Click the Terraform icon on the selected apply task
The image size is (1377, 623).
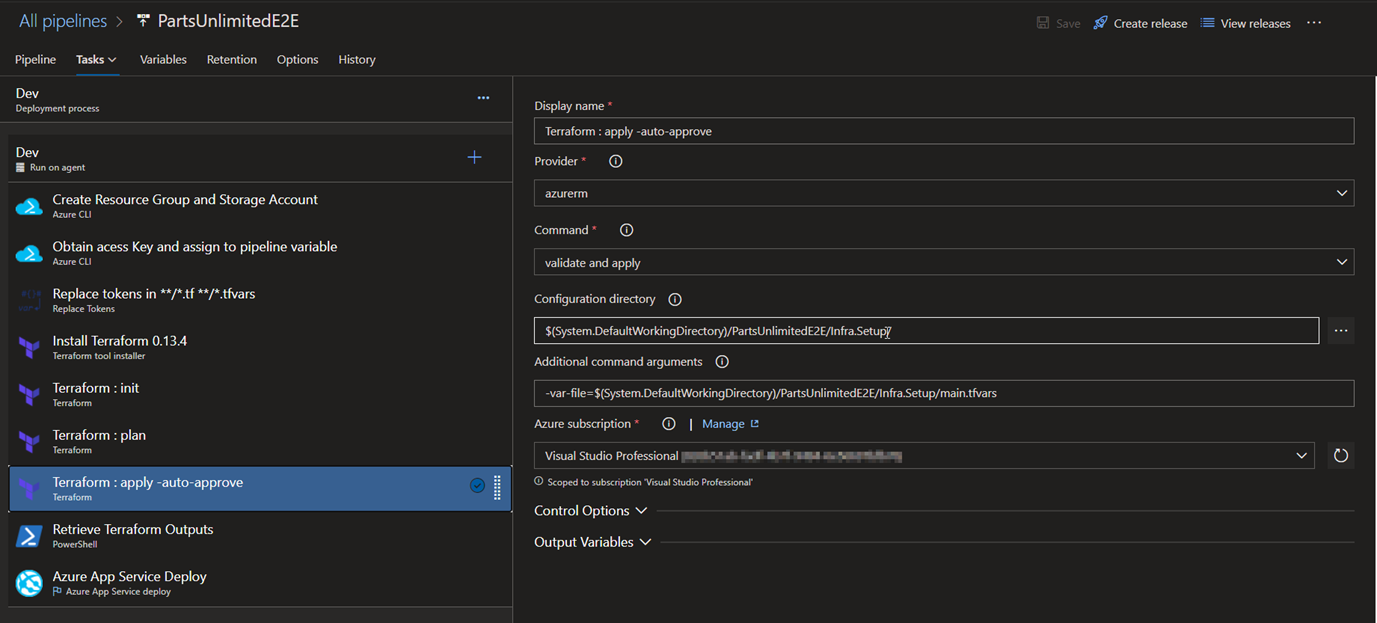[x=29, y=489]
